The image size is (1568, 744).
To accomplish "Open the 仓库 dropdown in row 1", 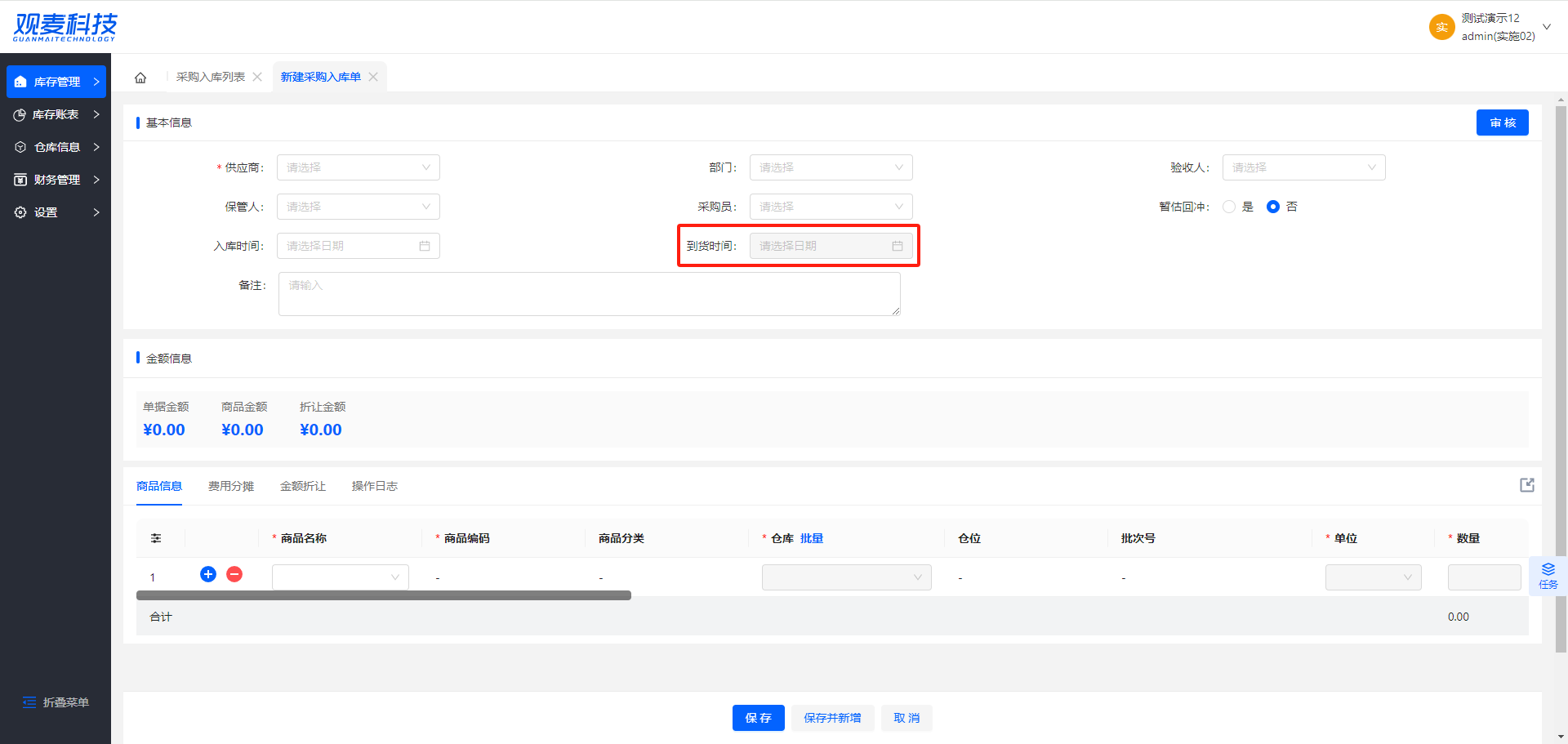I will (847, 577).
